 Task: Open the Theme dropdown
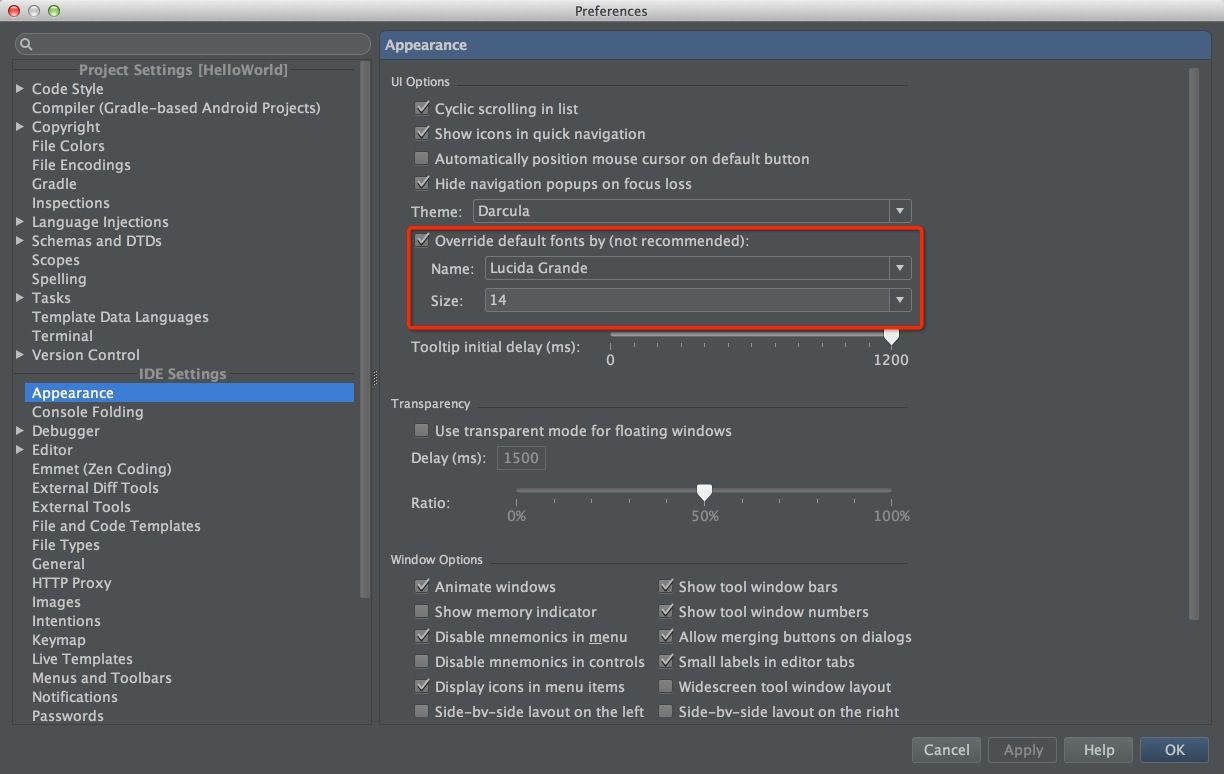900,211
